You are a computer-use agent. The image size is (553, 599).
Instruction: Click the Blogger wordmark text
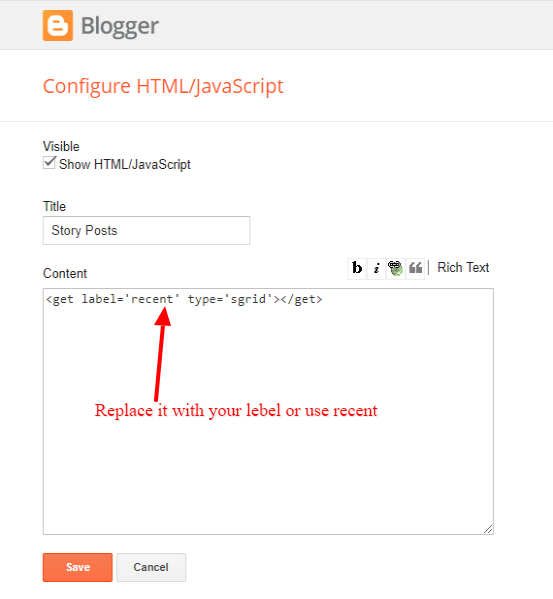click(x=120, y=26)
